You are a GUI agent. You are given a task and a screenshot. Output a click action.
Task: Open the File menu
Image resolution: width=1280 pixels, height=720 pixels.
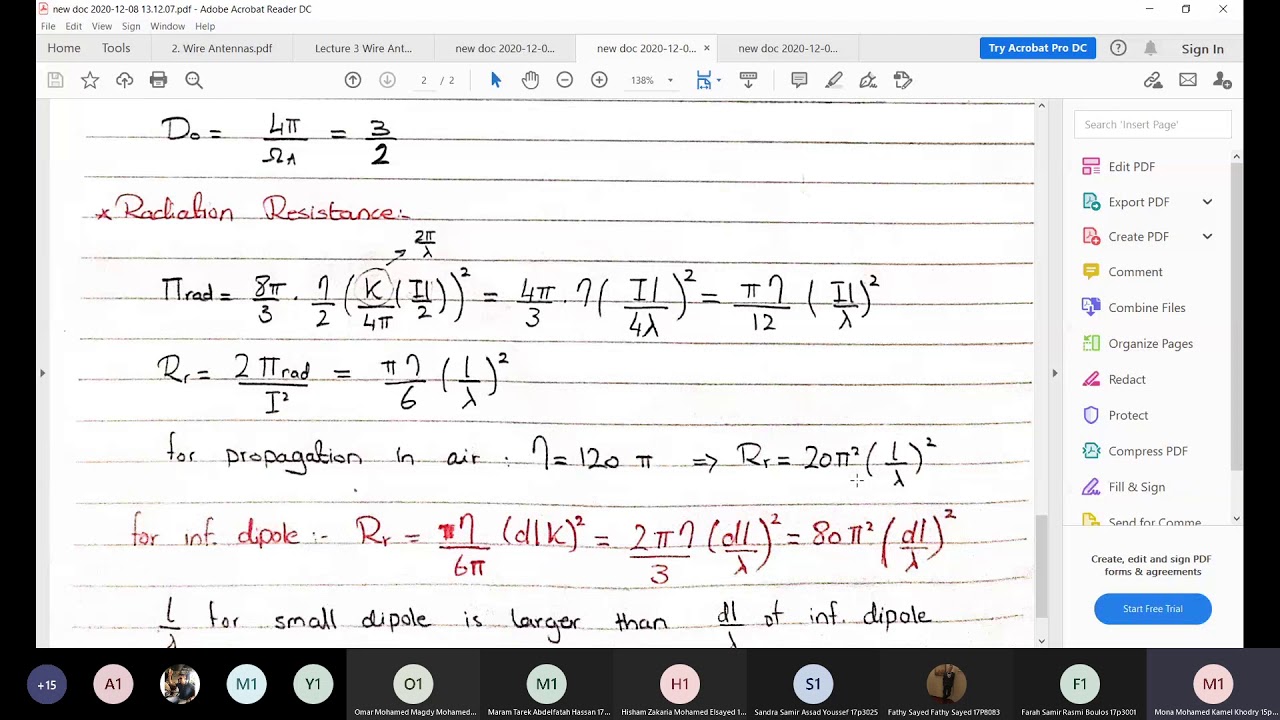tap(48, 26)
